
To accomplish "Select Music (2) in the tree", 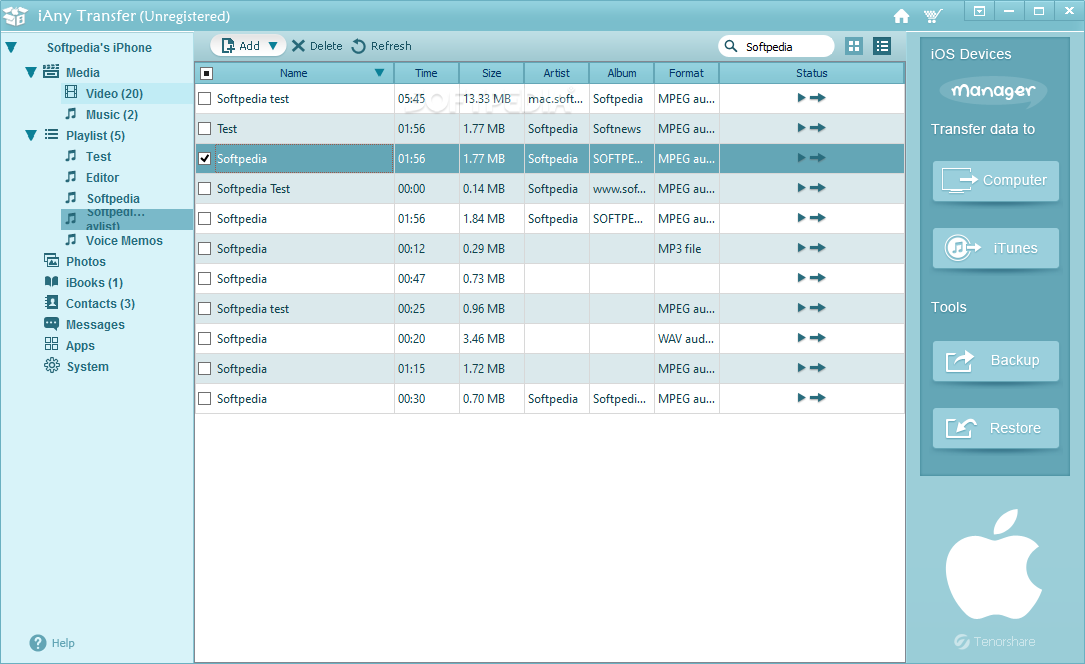I will click(111, 115).
